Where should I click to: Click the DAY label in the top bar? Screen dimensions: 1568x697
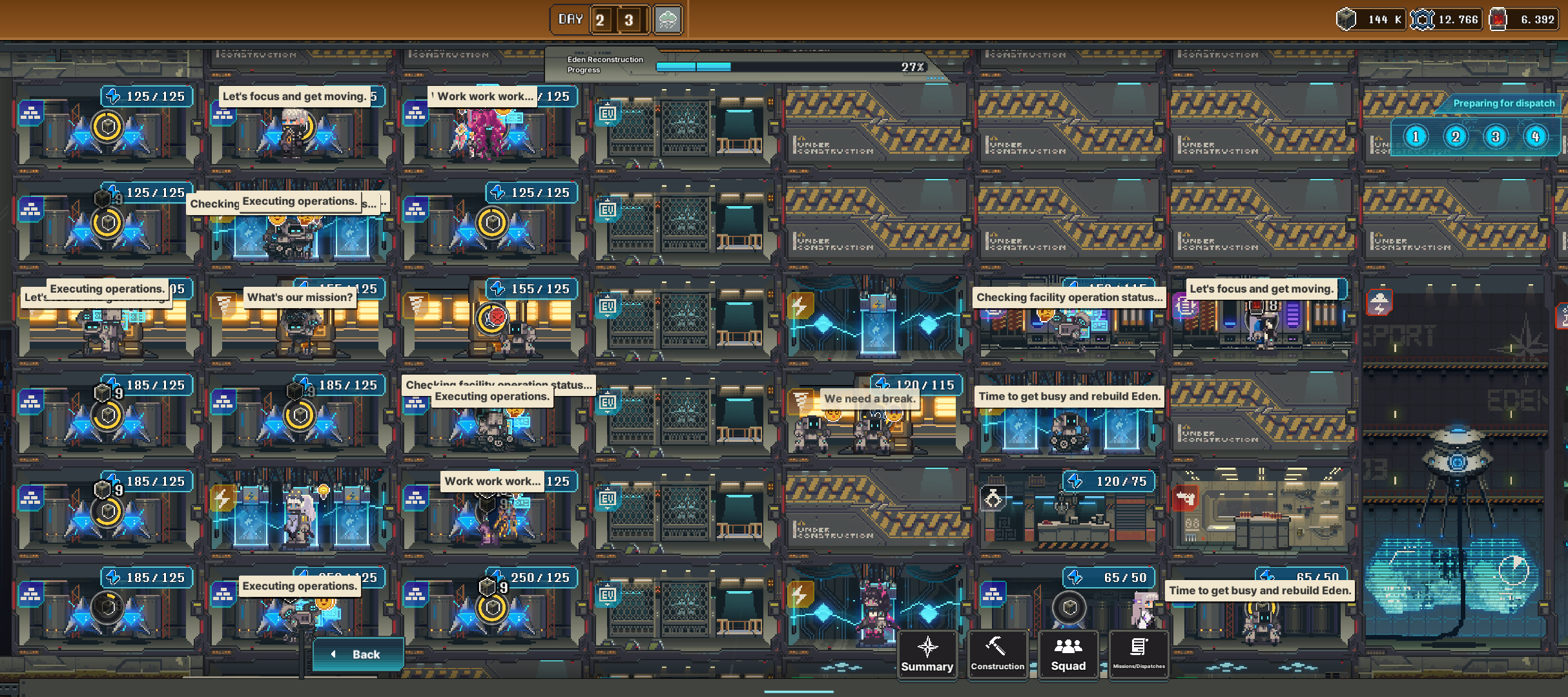point(571,19)
